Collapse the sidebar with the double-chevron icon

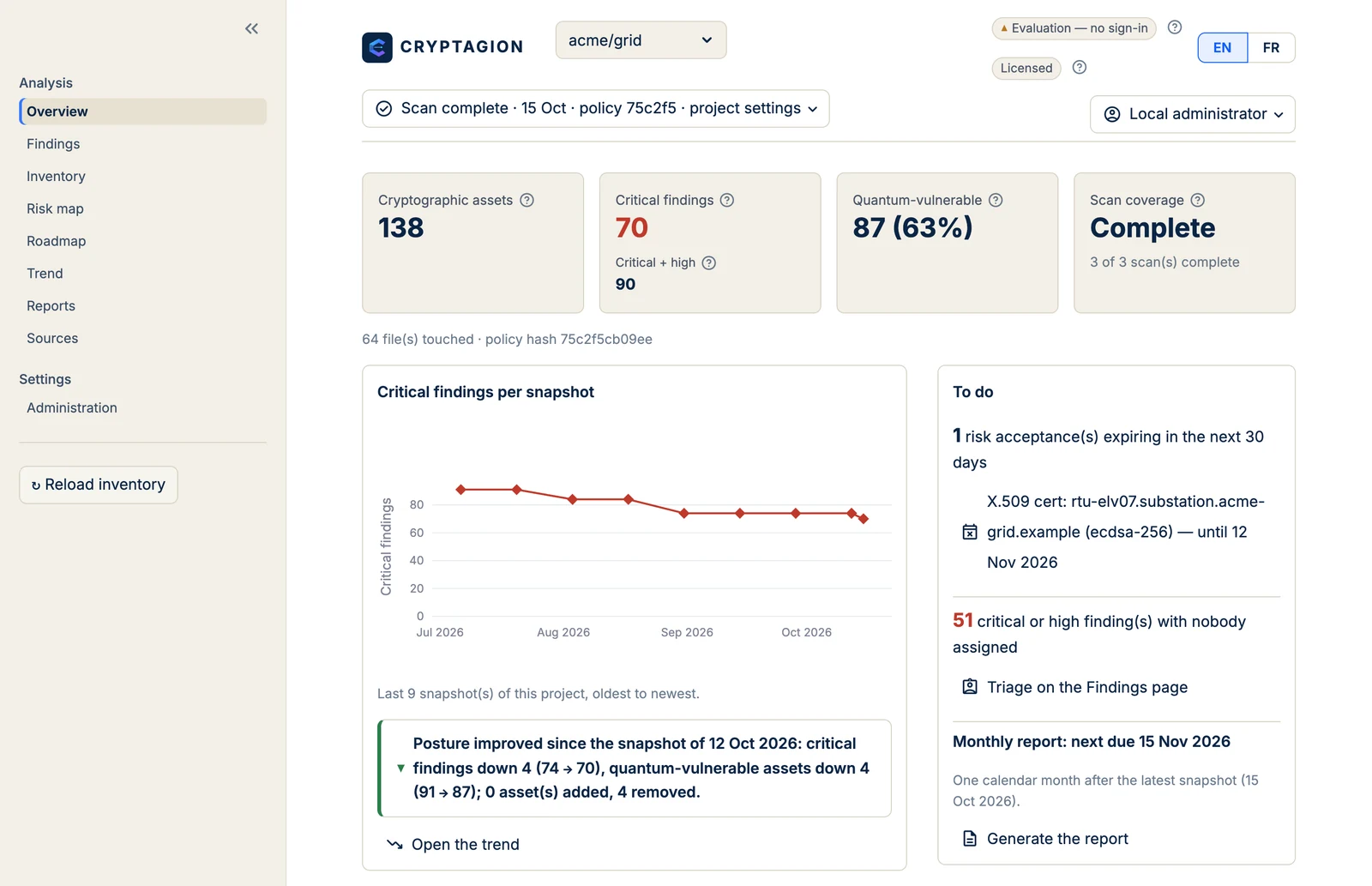pyautogui.click(x=251, y=28)
